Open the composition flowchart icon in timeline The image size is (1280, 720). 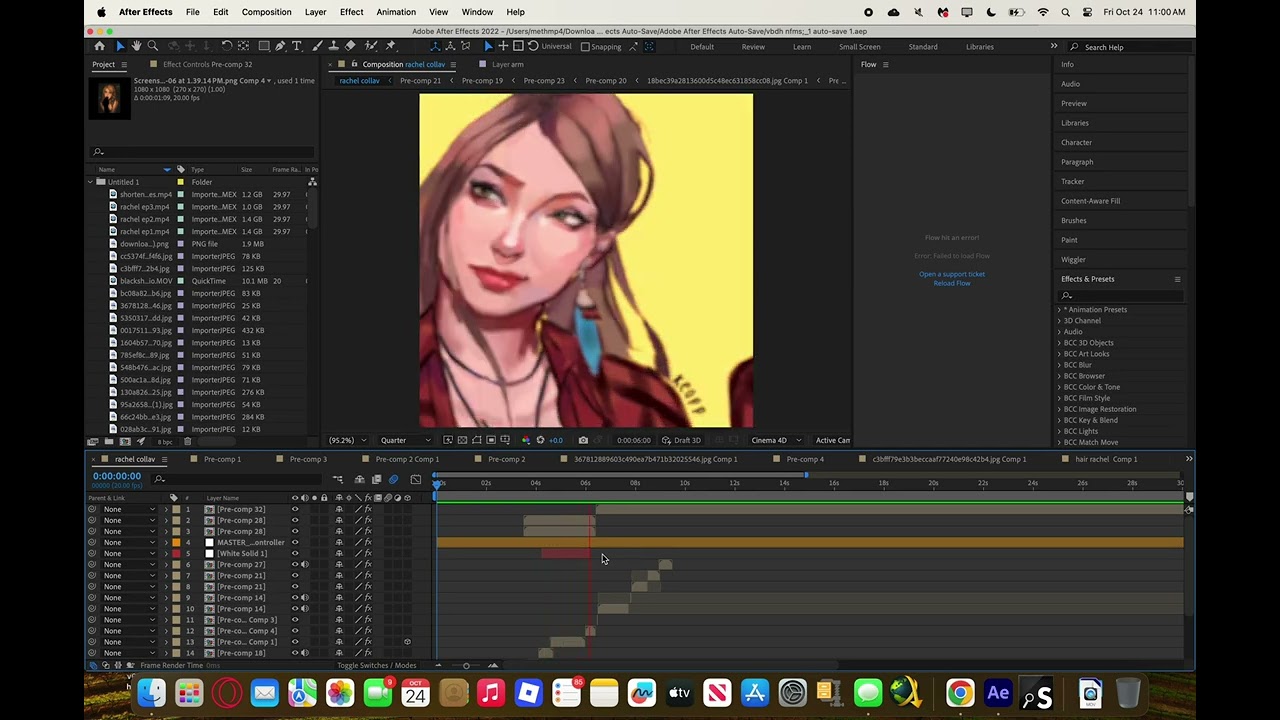(338, 480)
